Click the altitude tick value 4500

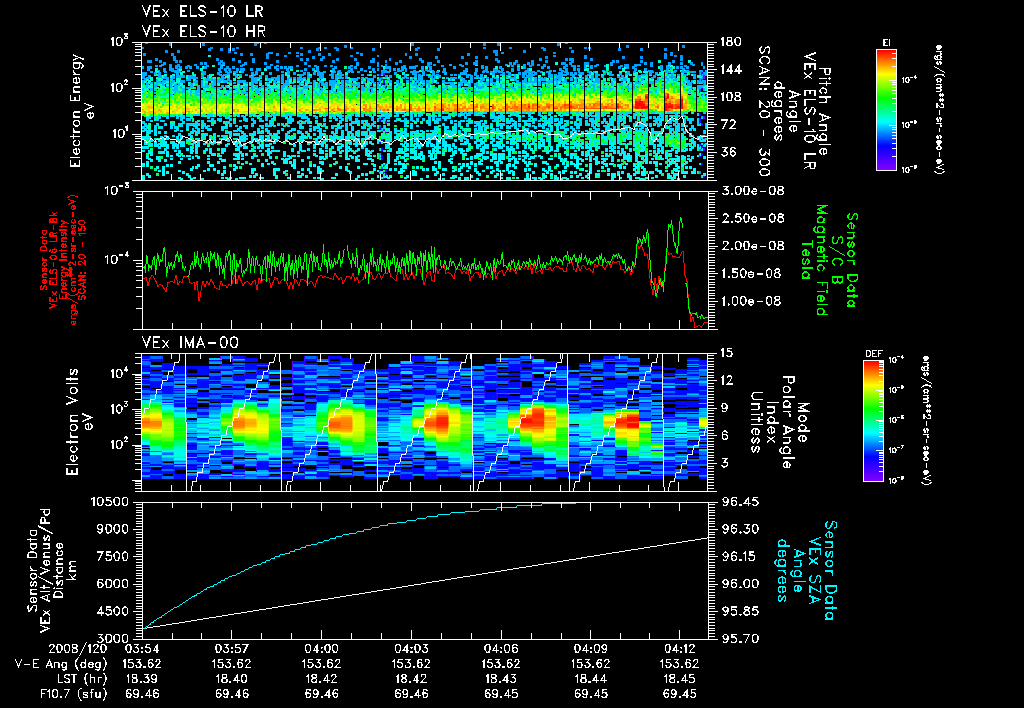(112, 612)
